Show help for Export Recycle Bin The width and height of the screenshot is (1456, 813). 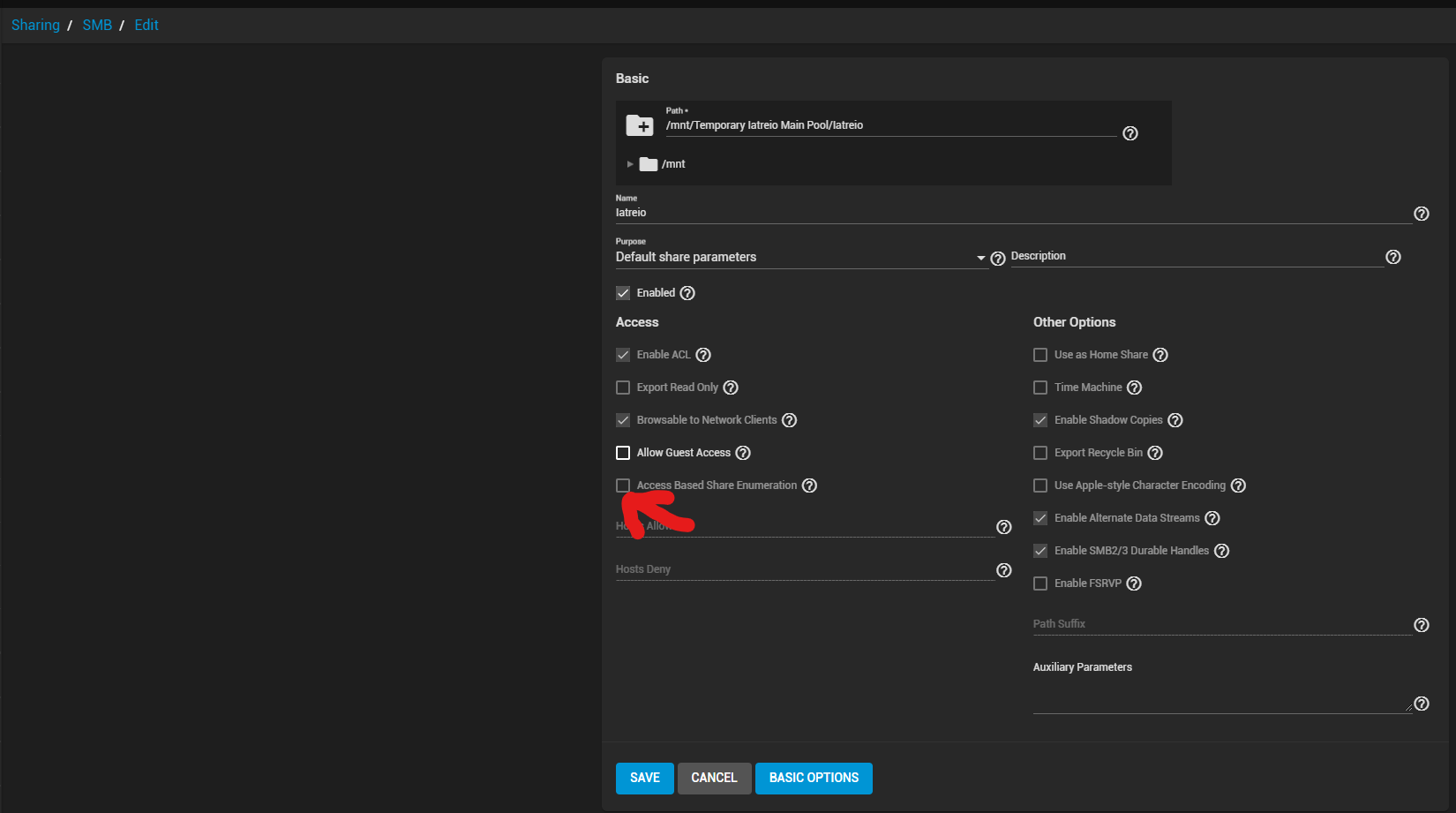pos(1155,453)
